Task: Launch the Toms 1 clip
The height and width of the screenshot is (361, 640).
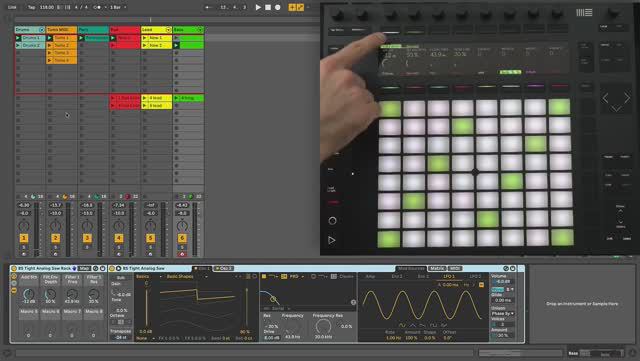Action: click(x=49, y=38)
